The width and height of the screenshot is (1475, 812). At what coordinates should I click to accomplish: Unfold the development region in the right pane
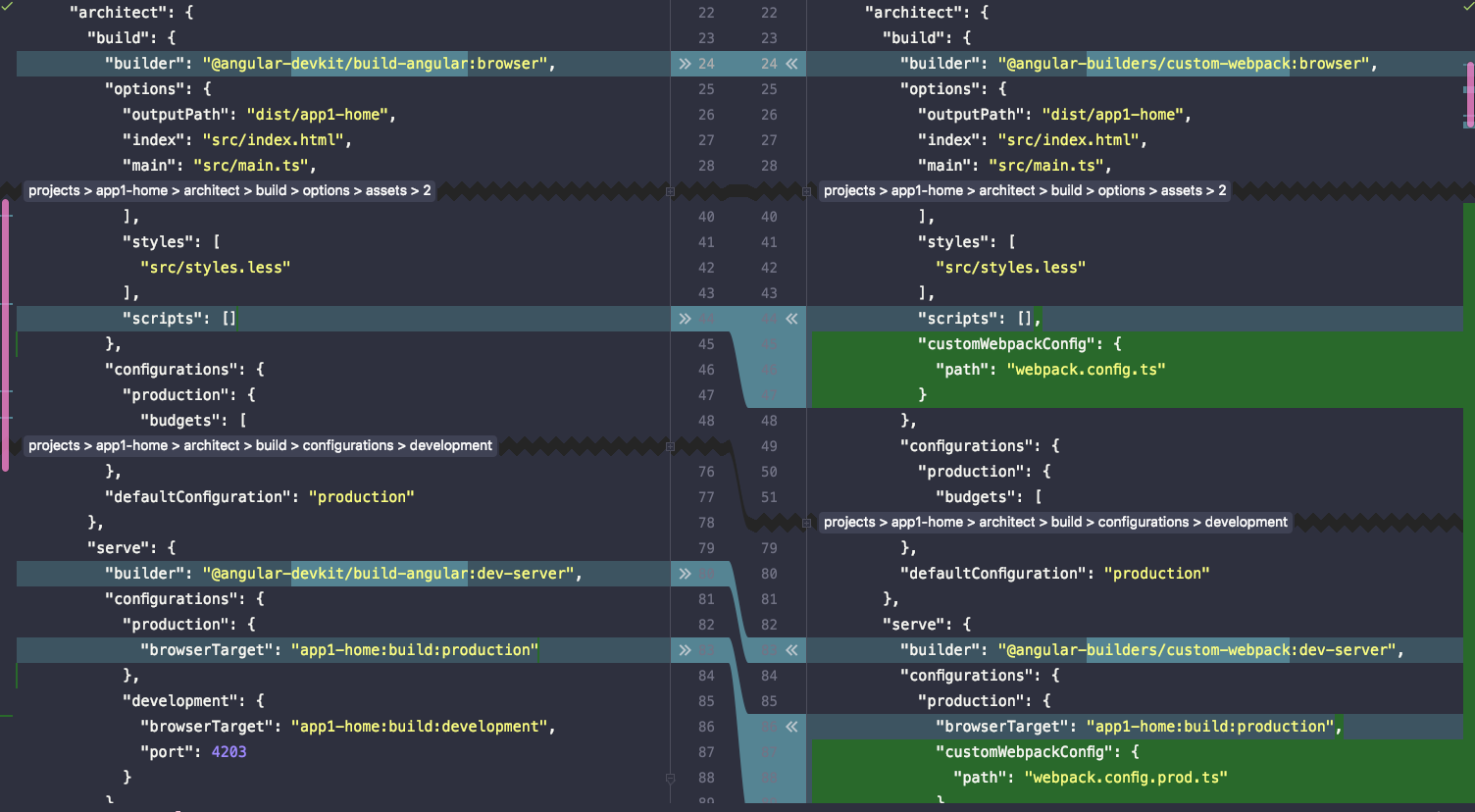click(1053, 522)
